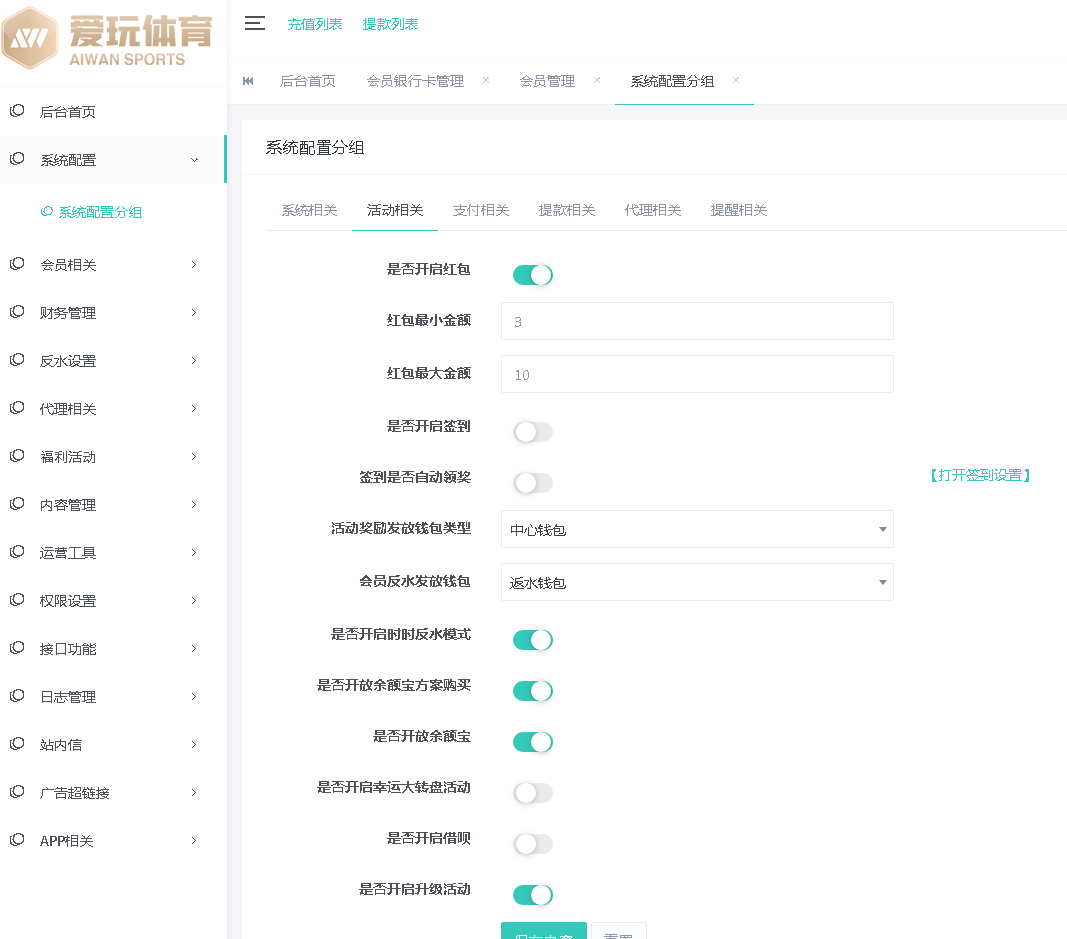Close the 会员银行卡管理 tab
The height and width of the screenshot is (939, 1067).
486,80
